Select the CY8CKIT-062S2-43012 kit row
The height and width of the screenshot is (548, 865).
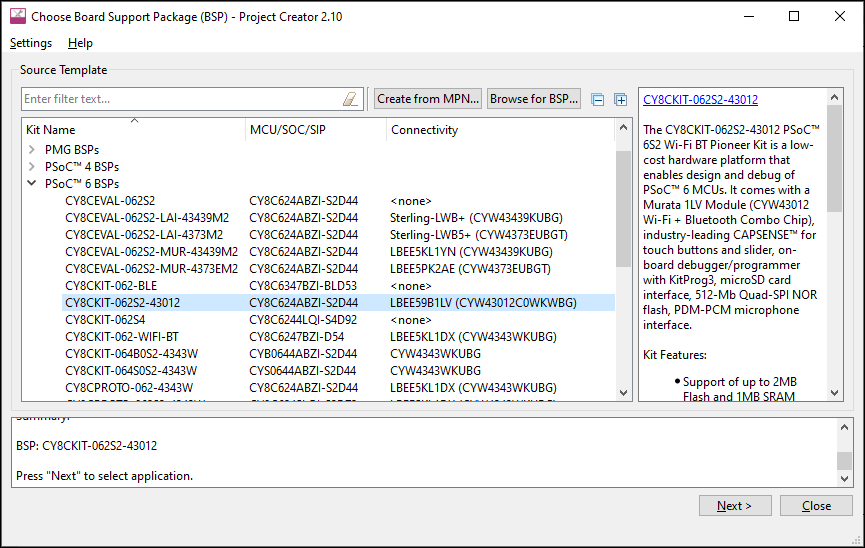(x=338, y=302)
